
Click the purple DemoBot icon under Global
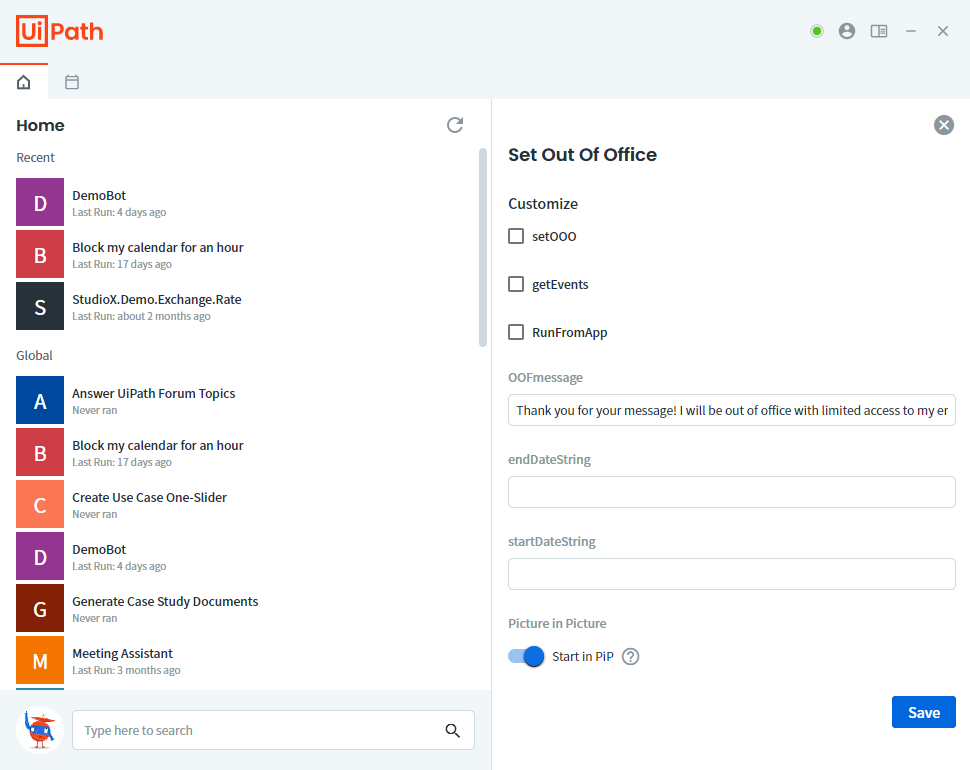click(40, 556)
